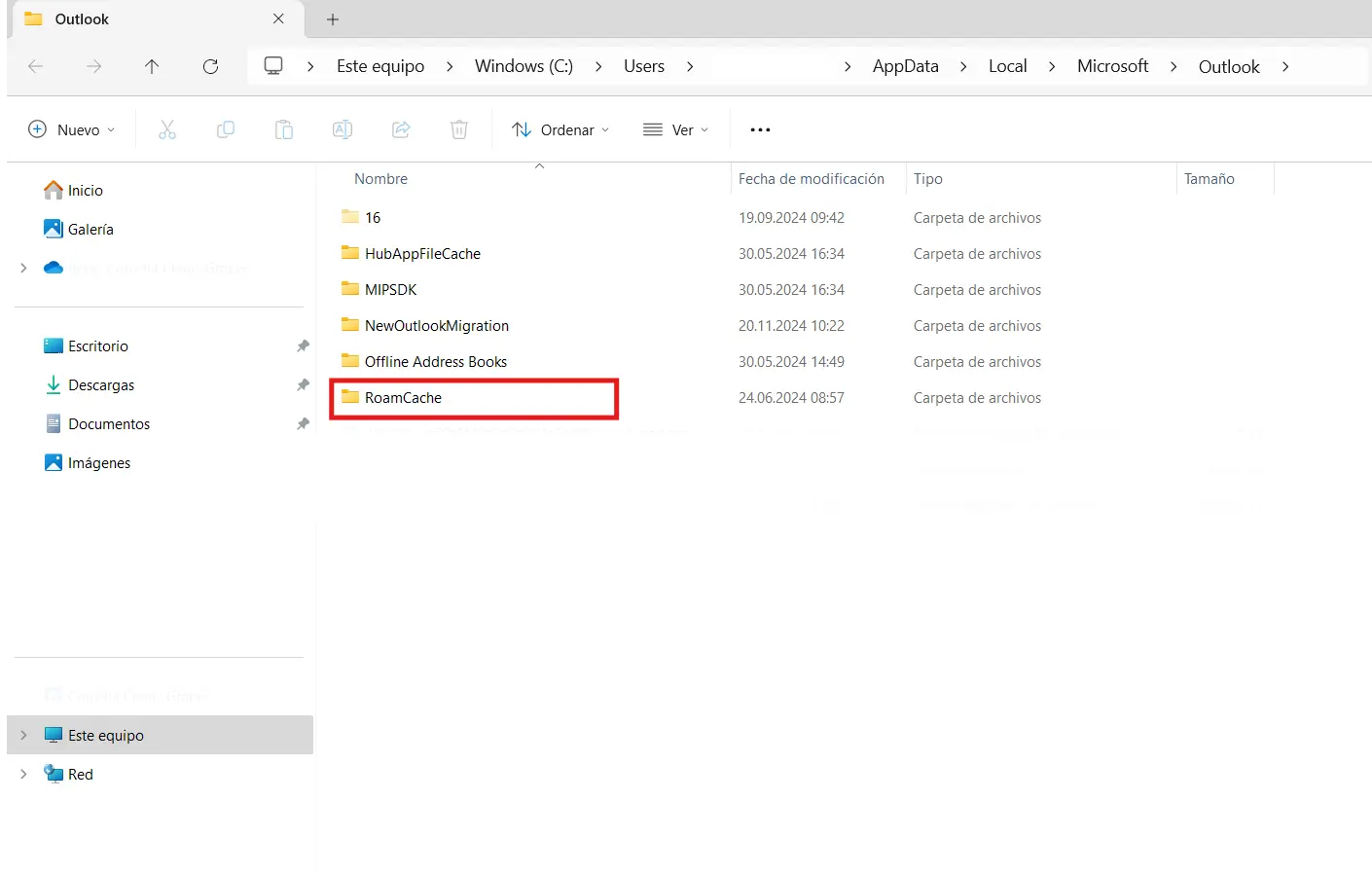Rename the selected item via toolbar icon
This screenshot has width=1372, height=873.
[343, 129]
